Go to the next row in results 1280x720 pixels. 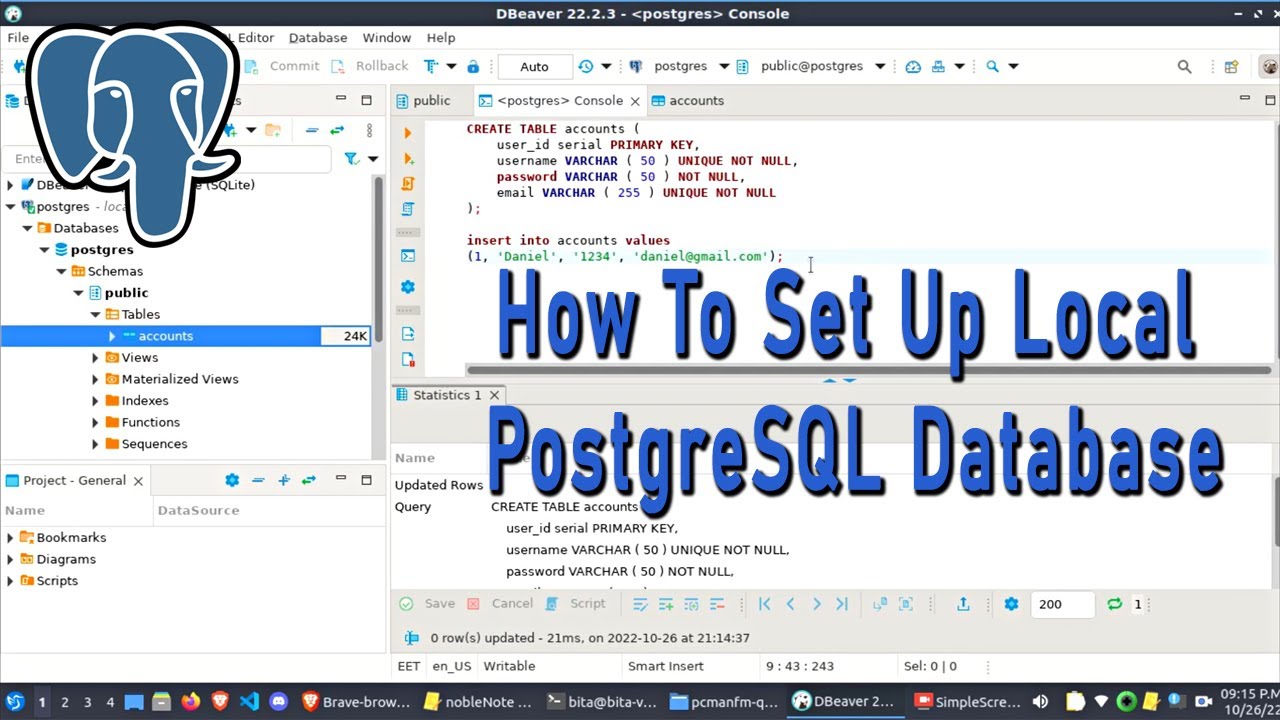816,604
